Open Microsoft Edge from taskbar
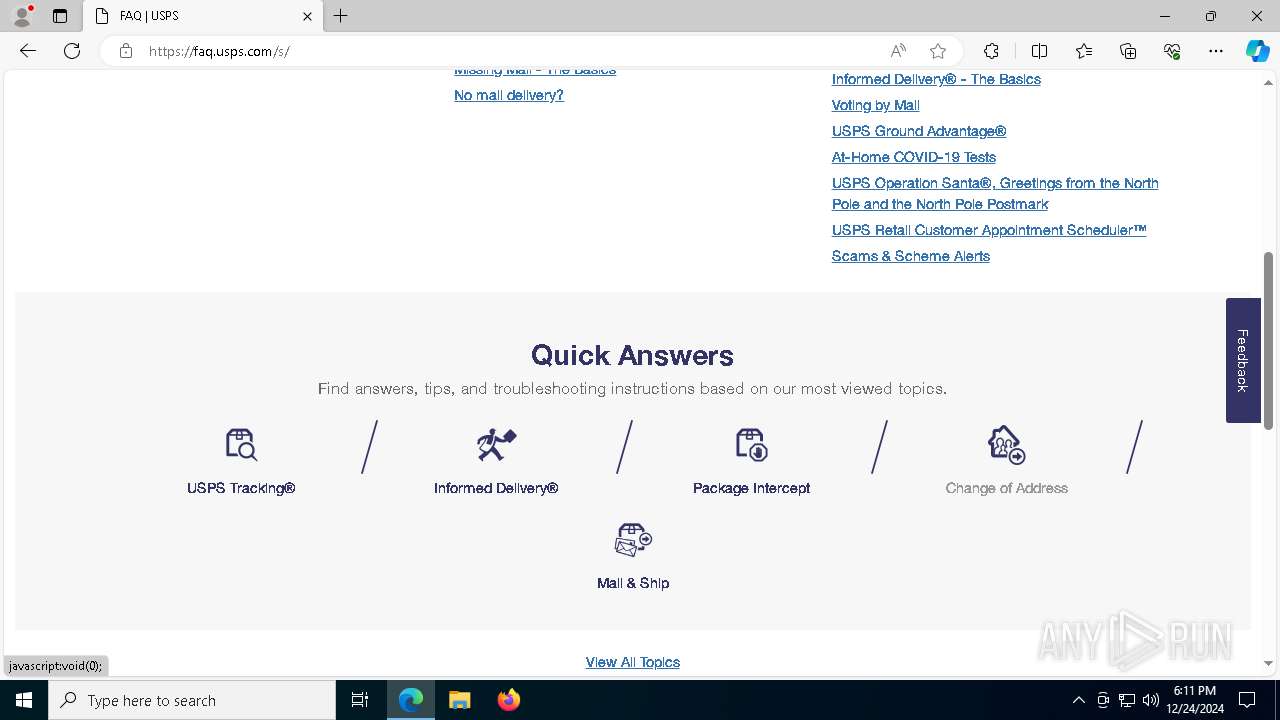The width and height of the screenshot is (1280, 720). (411, 700)
